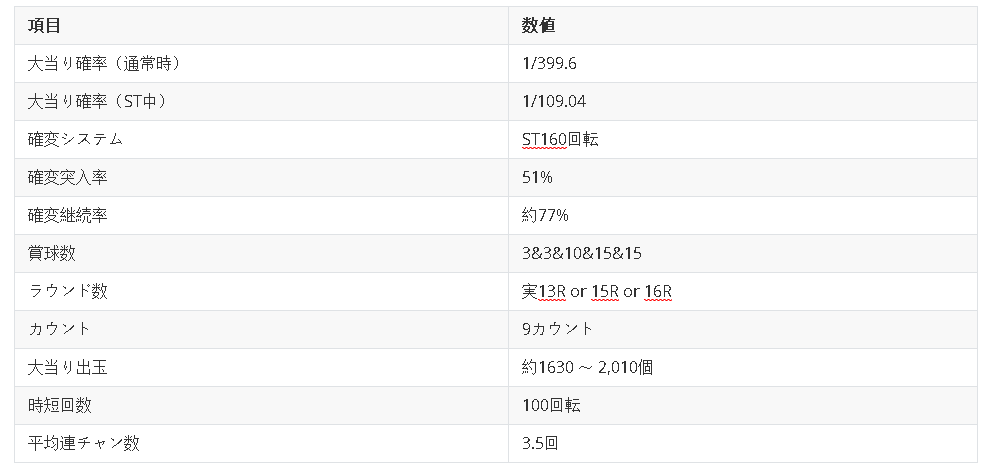The width and height of the screenshot is (988, 474).
Task: Select the 確変システム cell
Action: [261, 139]
